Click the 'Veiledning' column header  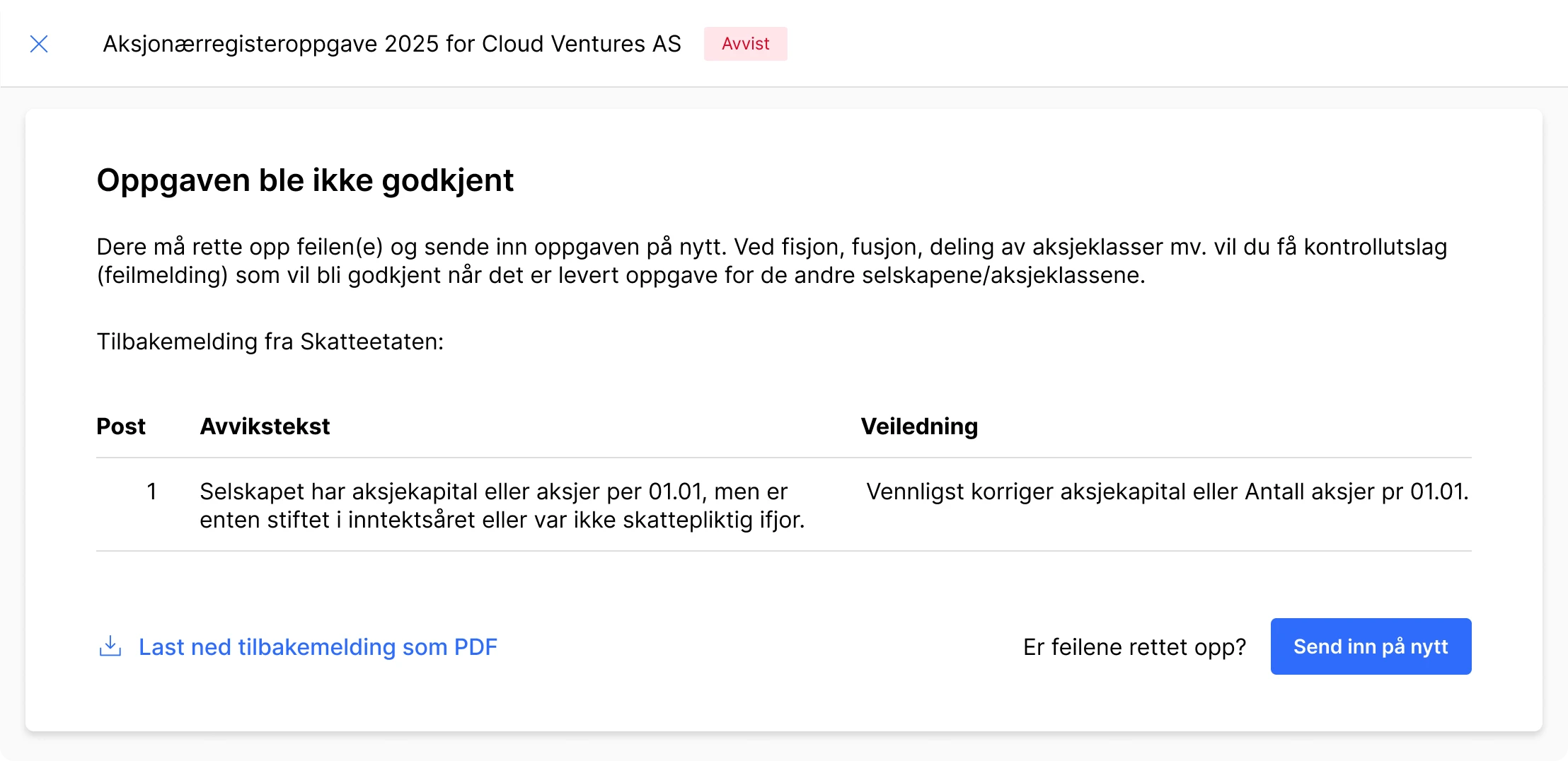[x=919, y=426]
